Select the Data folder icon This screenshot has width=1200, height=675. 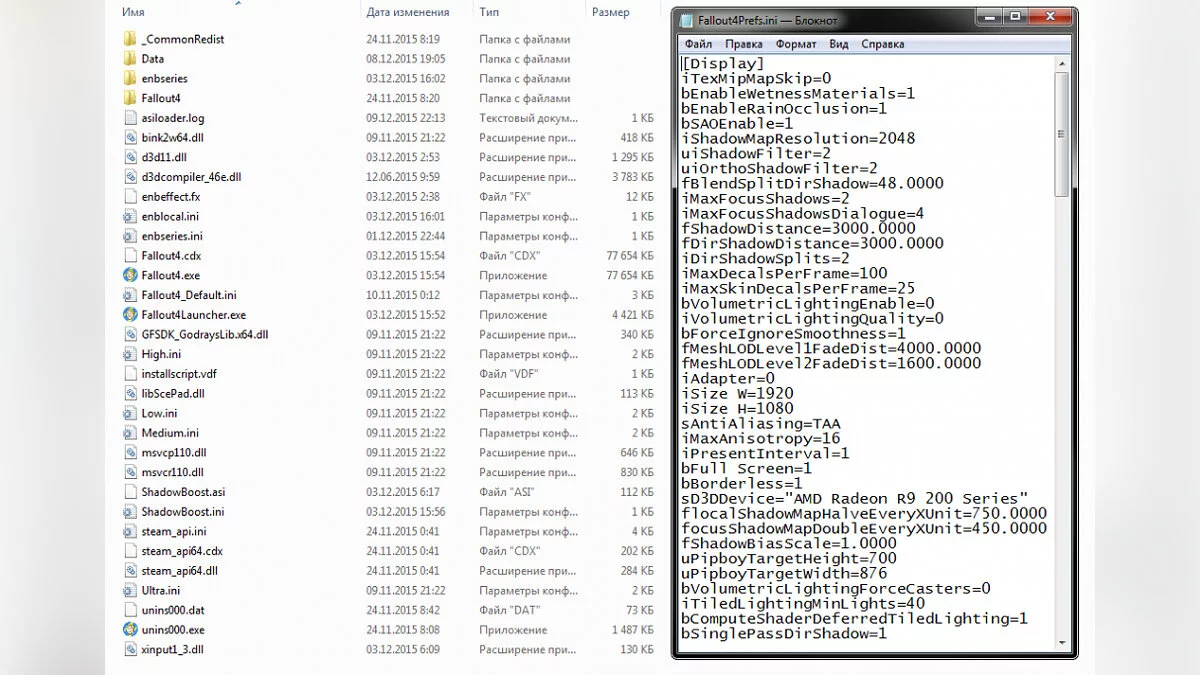(130, 59)
